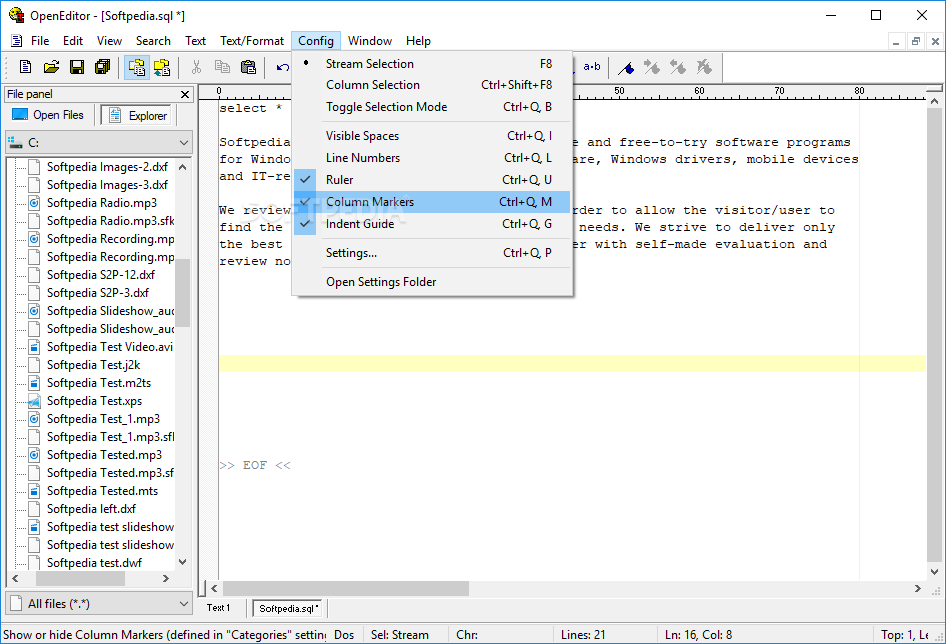The image size is (946, 644).
Task: Switch to the Explorer tab
Action: point(138,115)
